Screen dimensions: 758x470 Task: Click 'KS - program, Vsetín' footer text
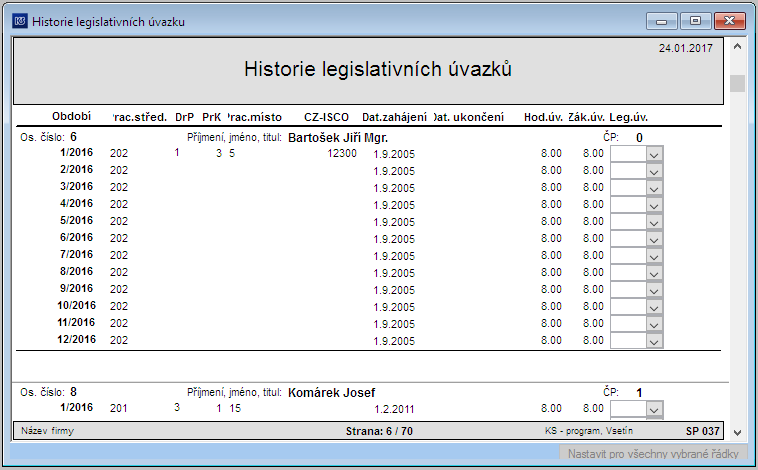tap(589, 431)
